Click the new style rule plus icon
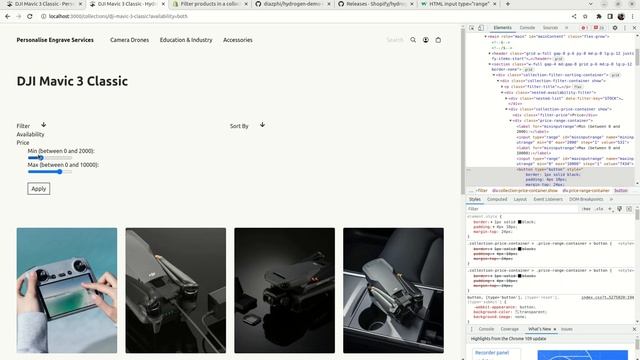The image size is (640, 360). pos(610,209)
